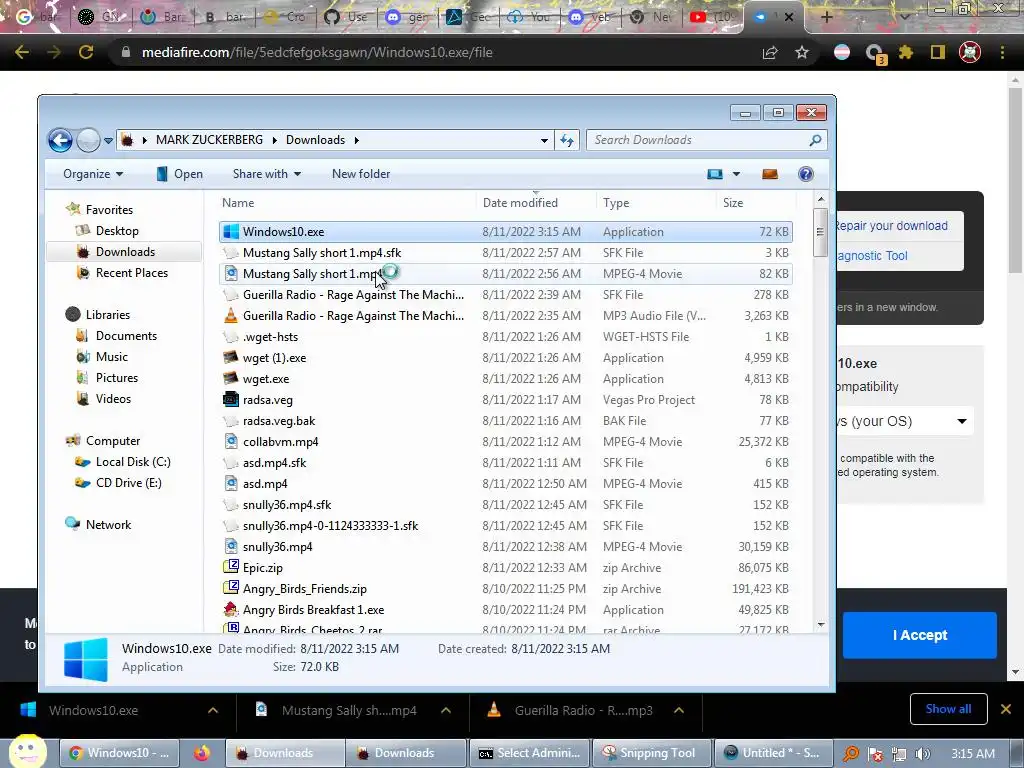Screen dimensions: 1024x768
Task: Select the .wget-hsts file
Action: coord(270,337)
